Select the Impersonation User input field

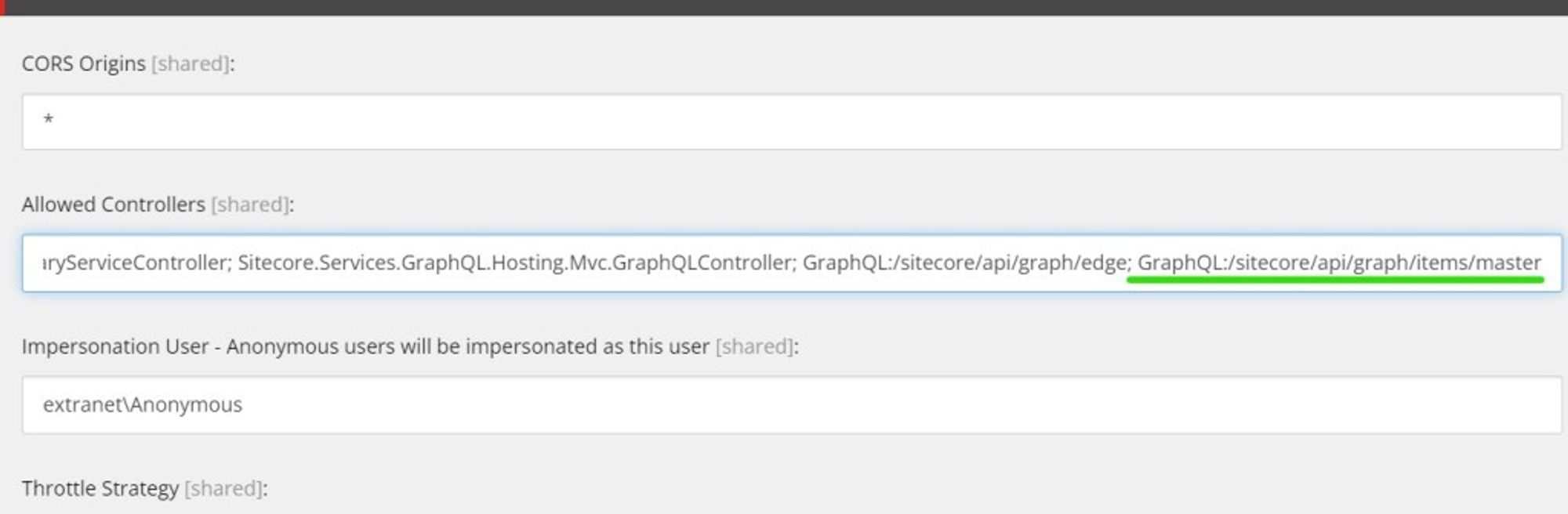pos(784,406)
